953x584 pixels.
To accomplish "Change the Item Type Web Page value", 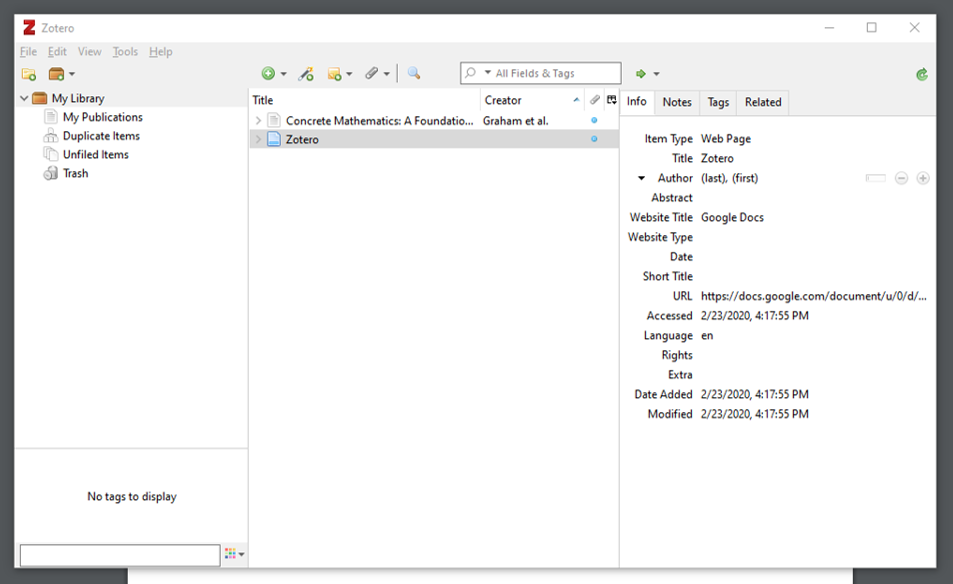I will 726,139.
